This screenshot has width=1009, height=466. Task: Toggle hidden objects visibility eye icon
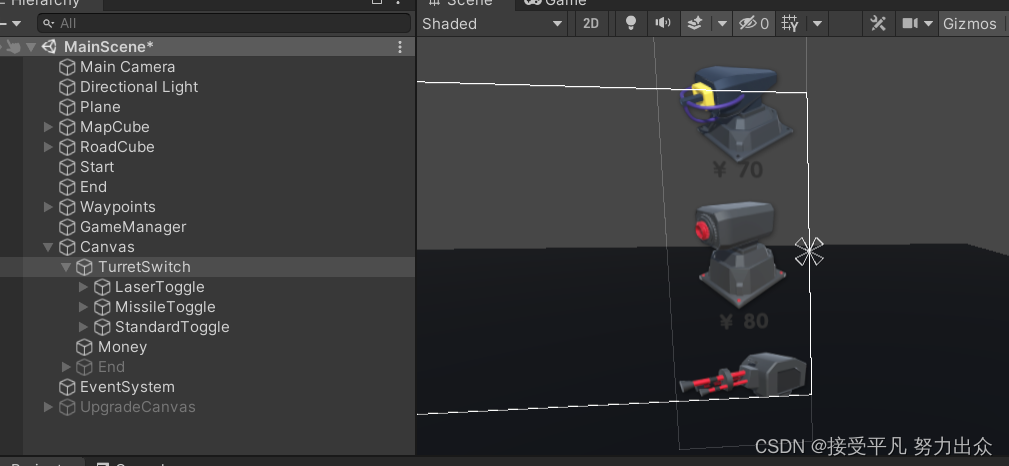(x=747, y=24)
